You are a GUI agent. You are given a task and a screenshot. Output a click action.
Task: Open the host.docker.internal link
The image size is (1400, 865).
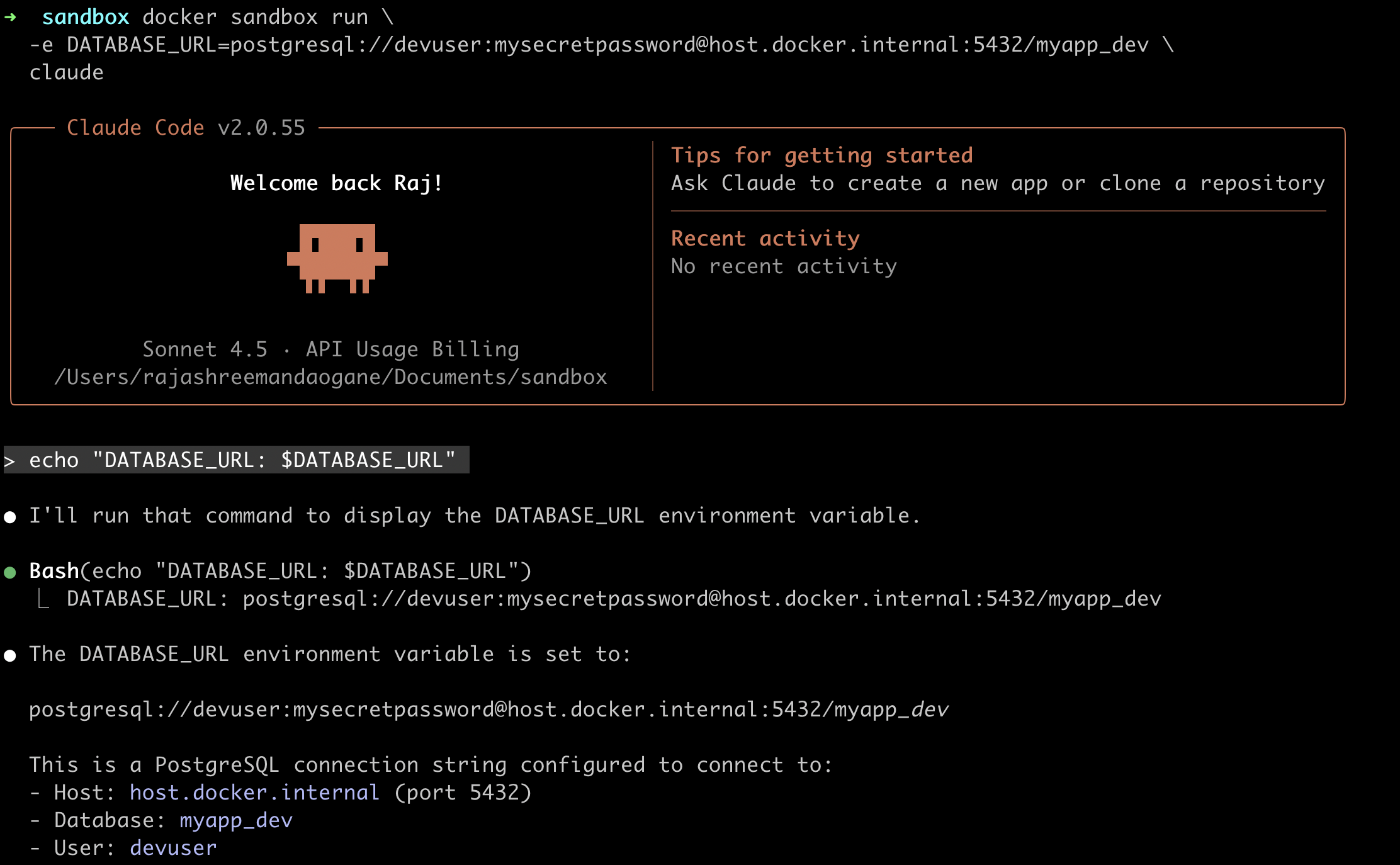click(x=254, y=793)
